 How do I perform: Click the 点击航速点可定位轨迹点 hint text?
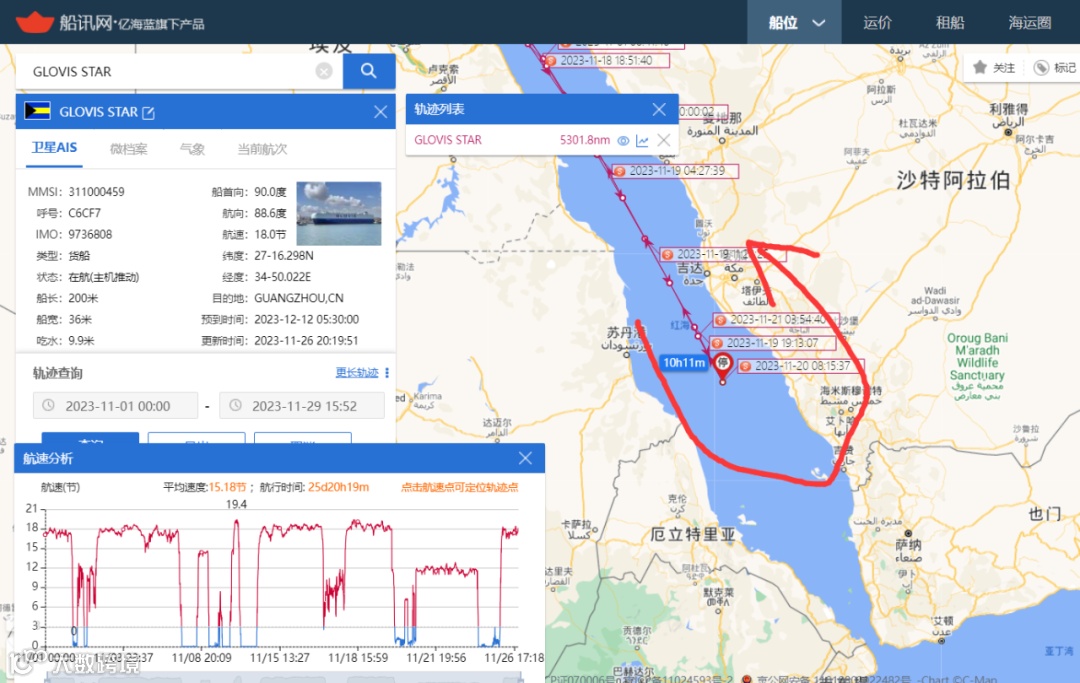(459, 487)
